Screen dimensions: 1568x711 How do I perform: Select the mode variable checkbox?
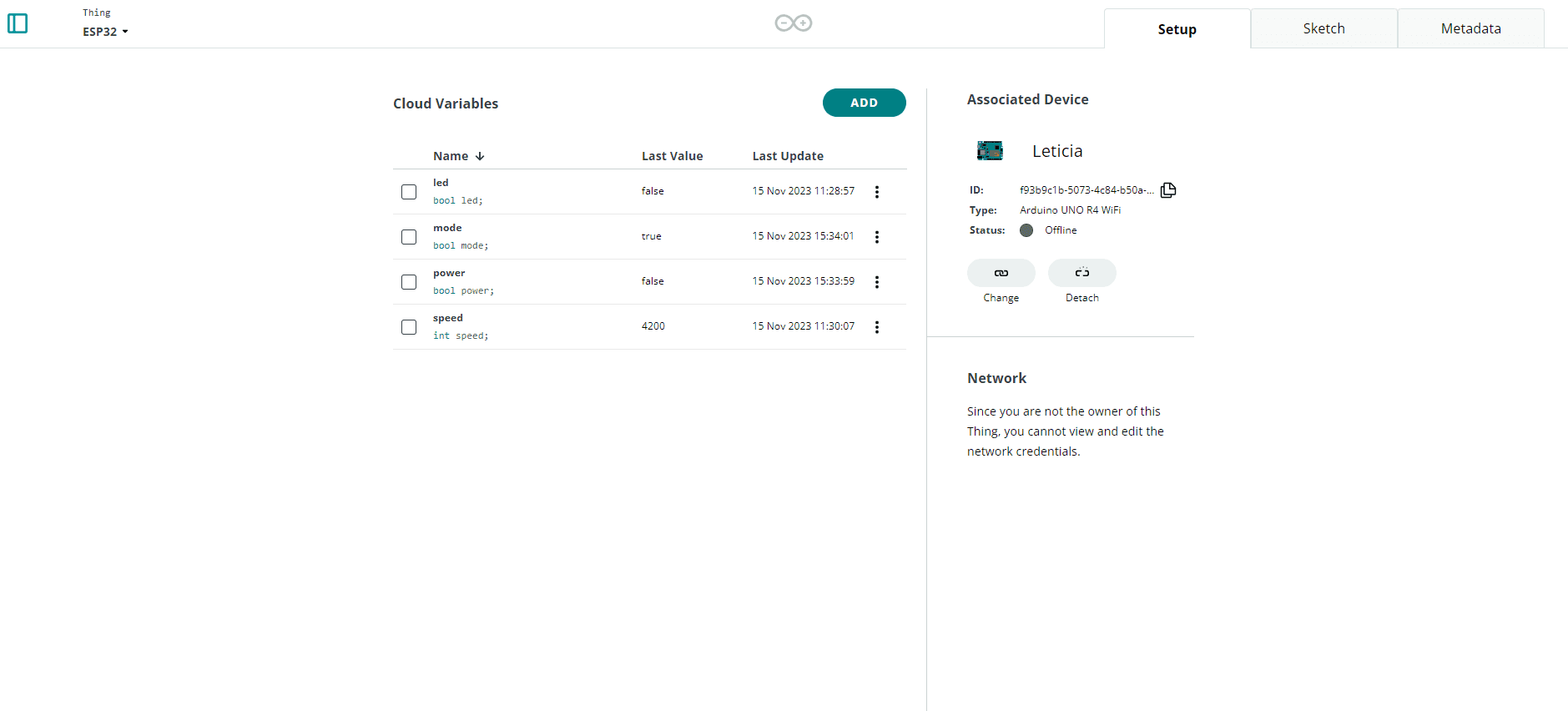tap(409, 237)
